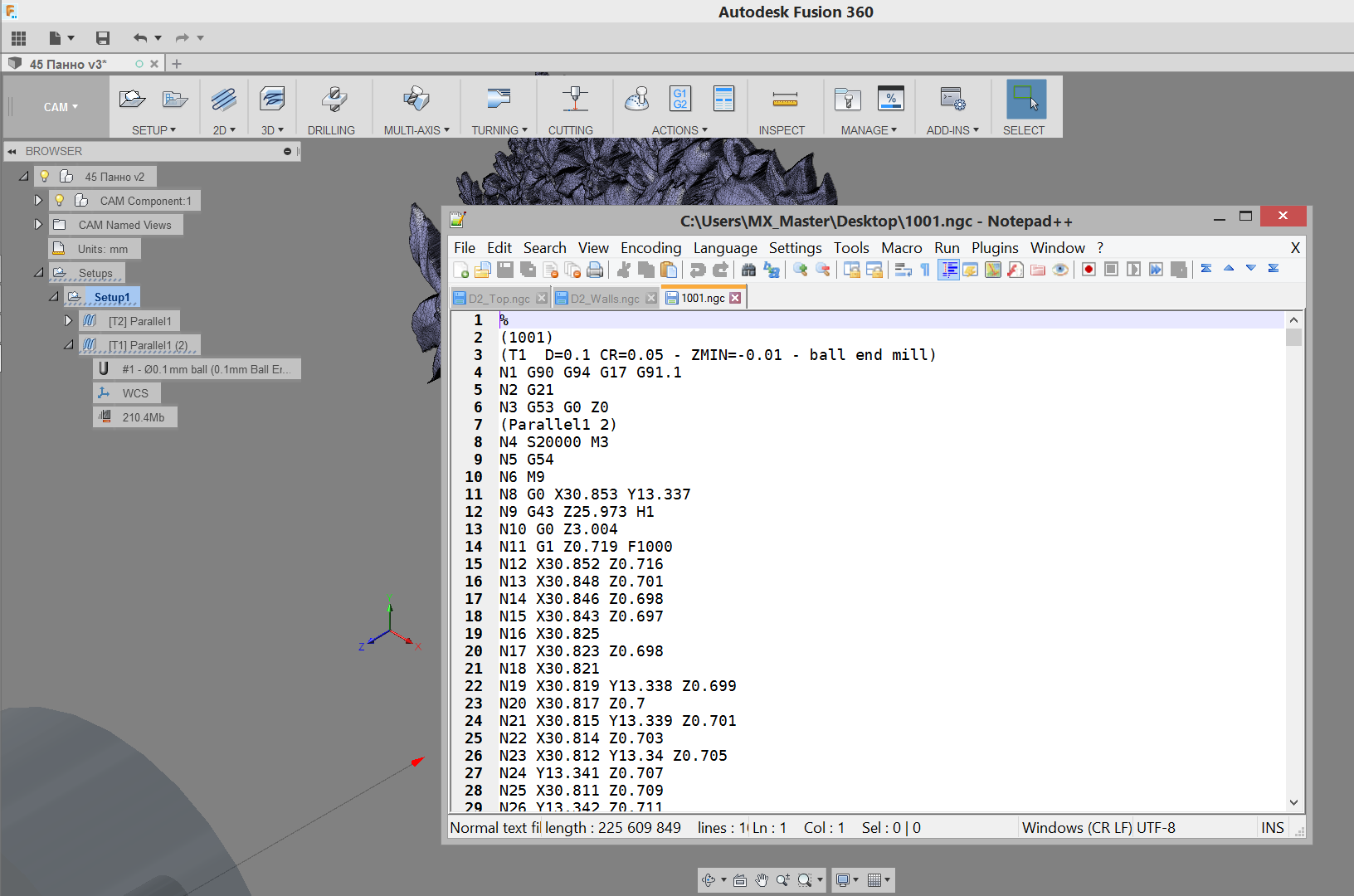The height and width of the screenshot is (896, 1354).
Task: Close the 1001.ngc tab
Action: coord(735,299)
